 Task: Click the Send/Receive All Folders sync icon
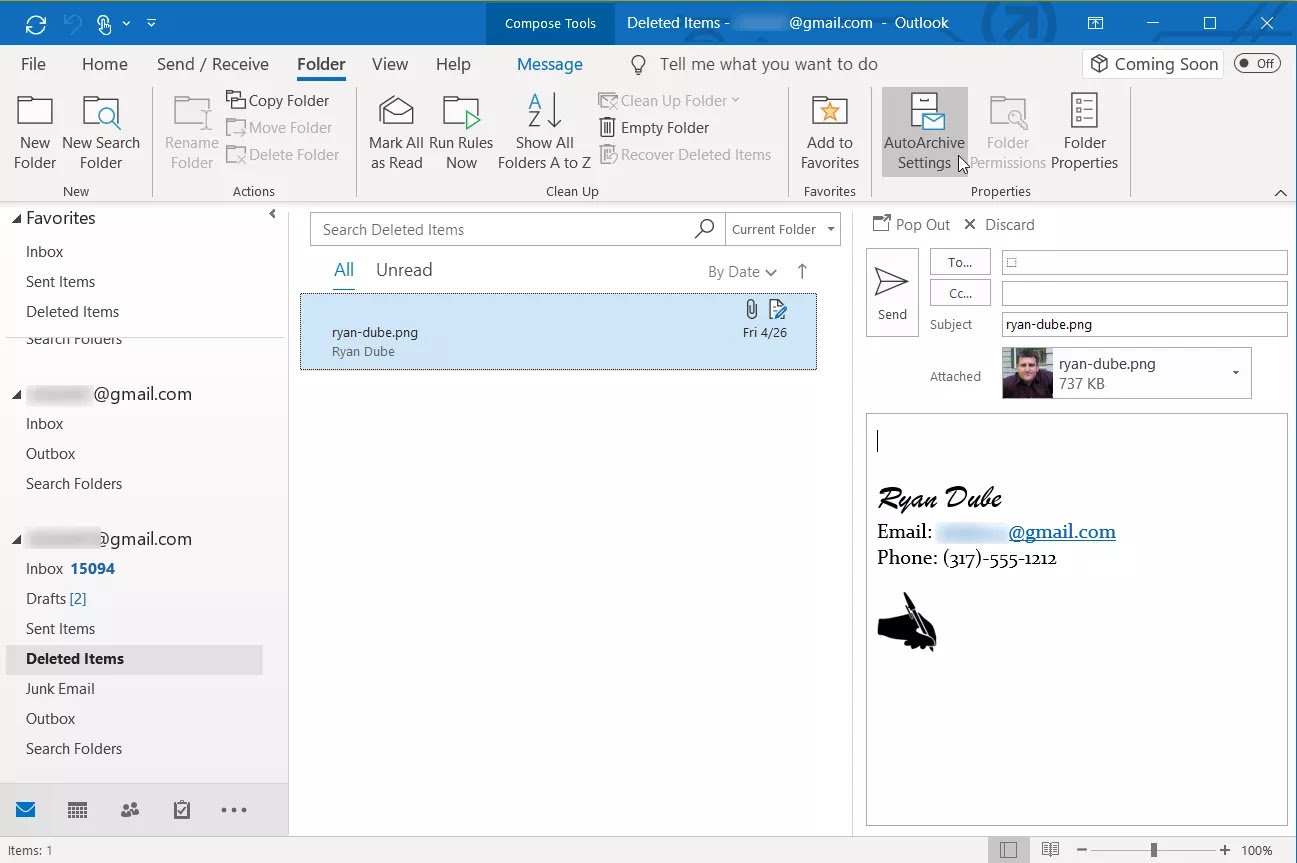click(36, 23)
